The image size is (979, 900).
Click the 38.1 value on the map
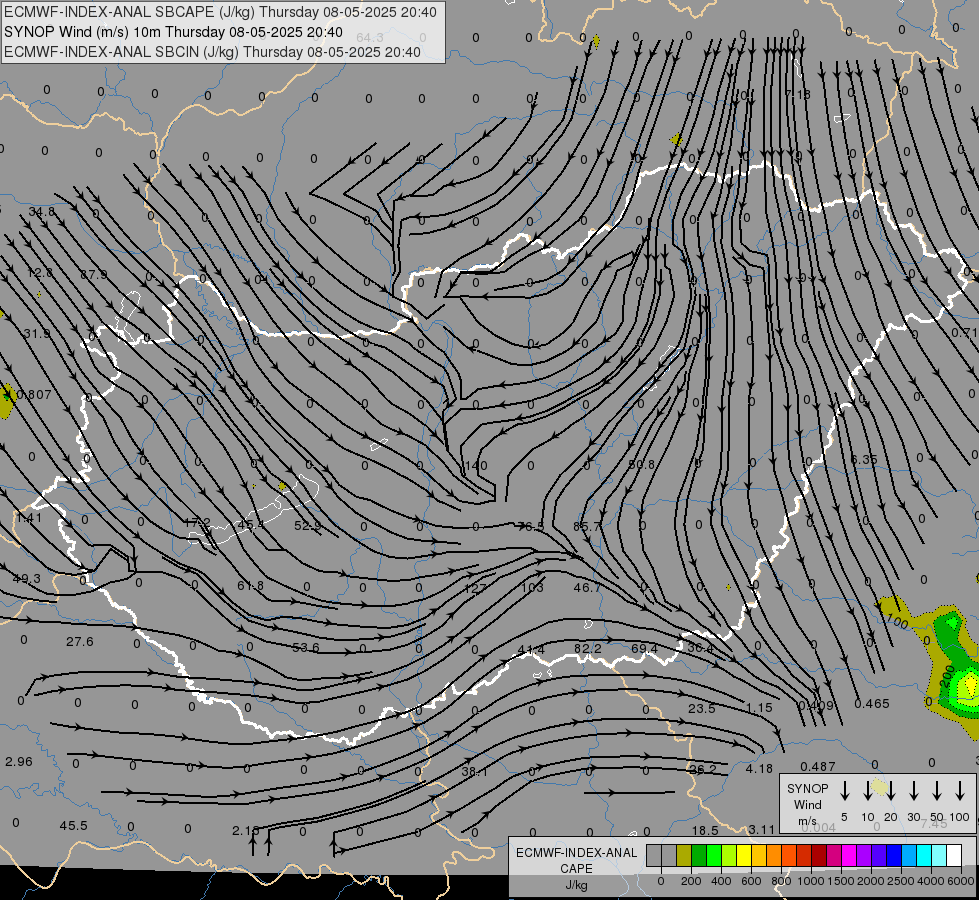point(475,771)
